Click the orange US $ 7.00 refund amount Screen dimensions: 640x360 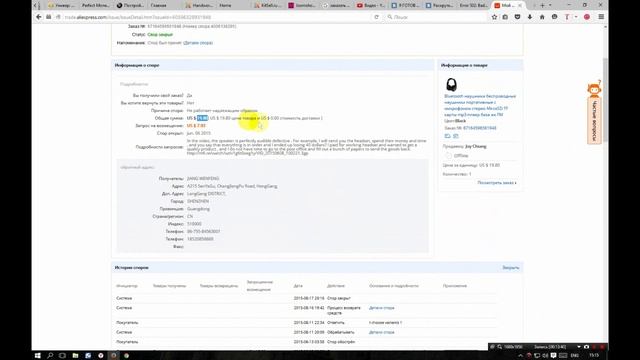click(x=196, y=126)
